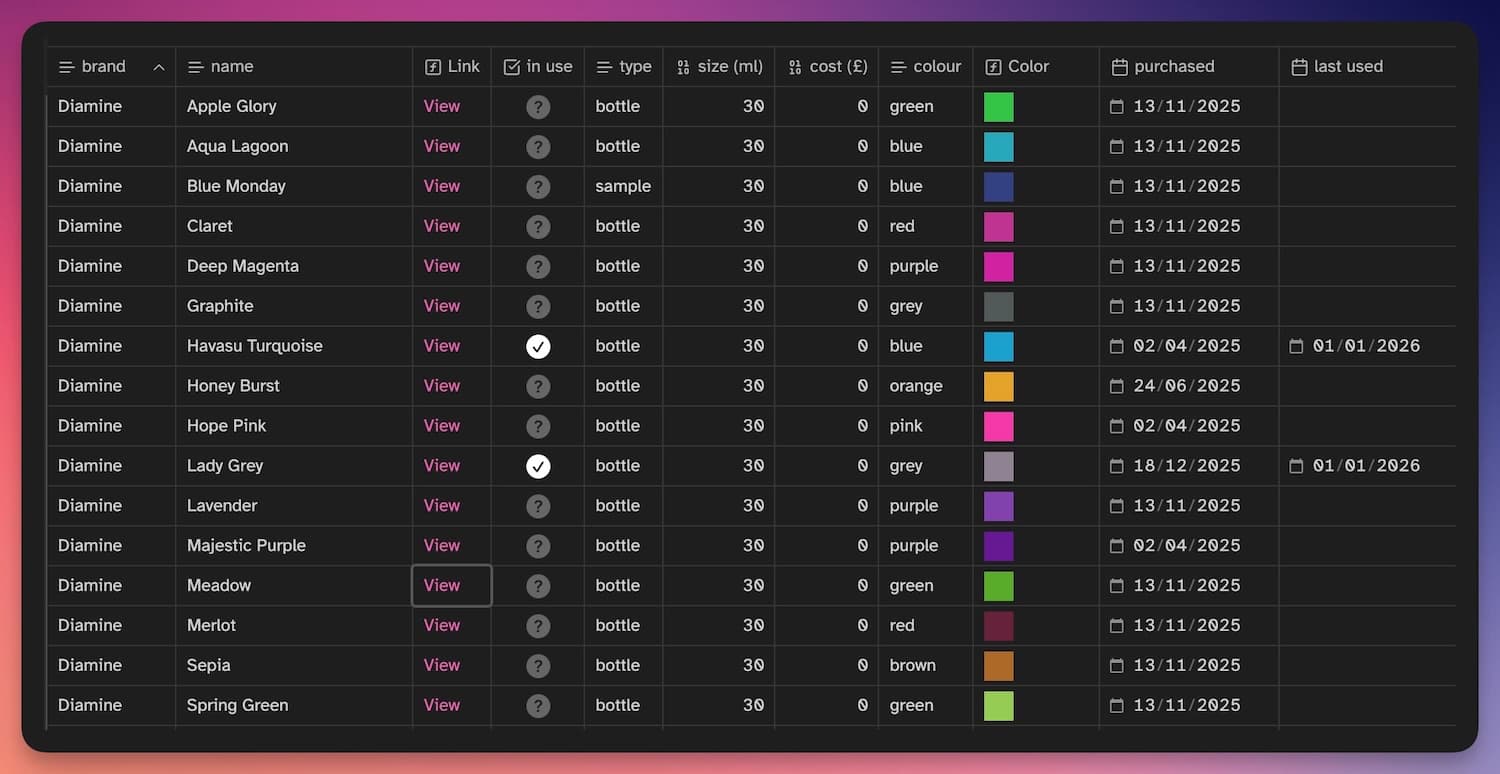Click the formula icon beside the Link header
This screenshot has width=1500, height=774.
pos(433,67)
